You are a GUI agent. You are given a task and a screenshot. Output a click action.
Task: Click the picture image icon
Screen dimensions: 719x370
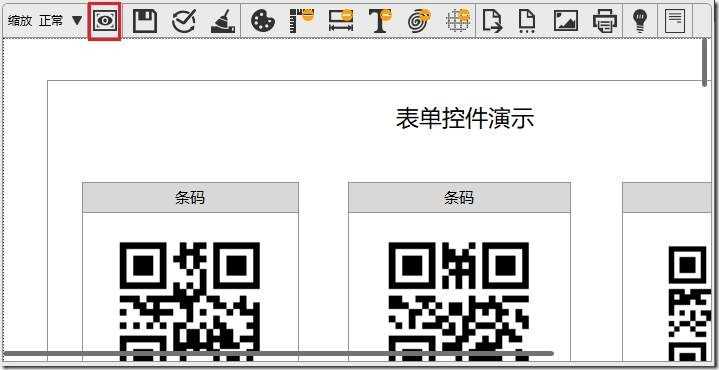click(566, 21)
